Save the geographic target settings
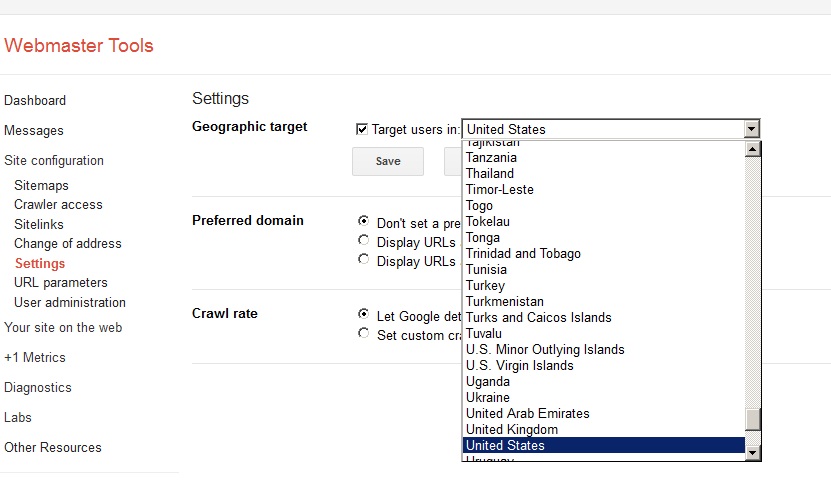 pos(388,161)
